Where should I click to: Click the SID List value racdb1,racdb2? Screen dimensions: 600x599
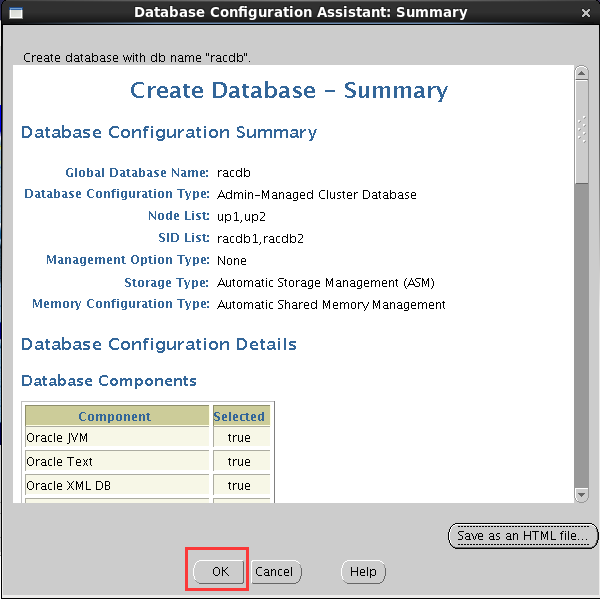(x=260, y=239)
